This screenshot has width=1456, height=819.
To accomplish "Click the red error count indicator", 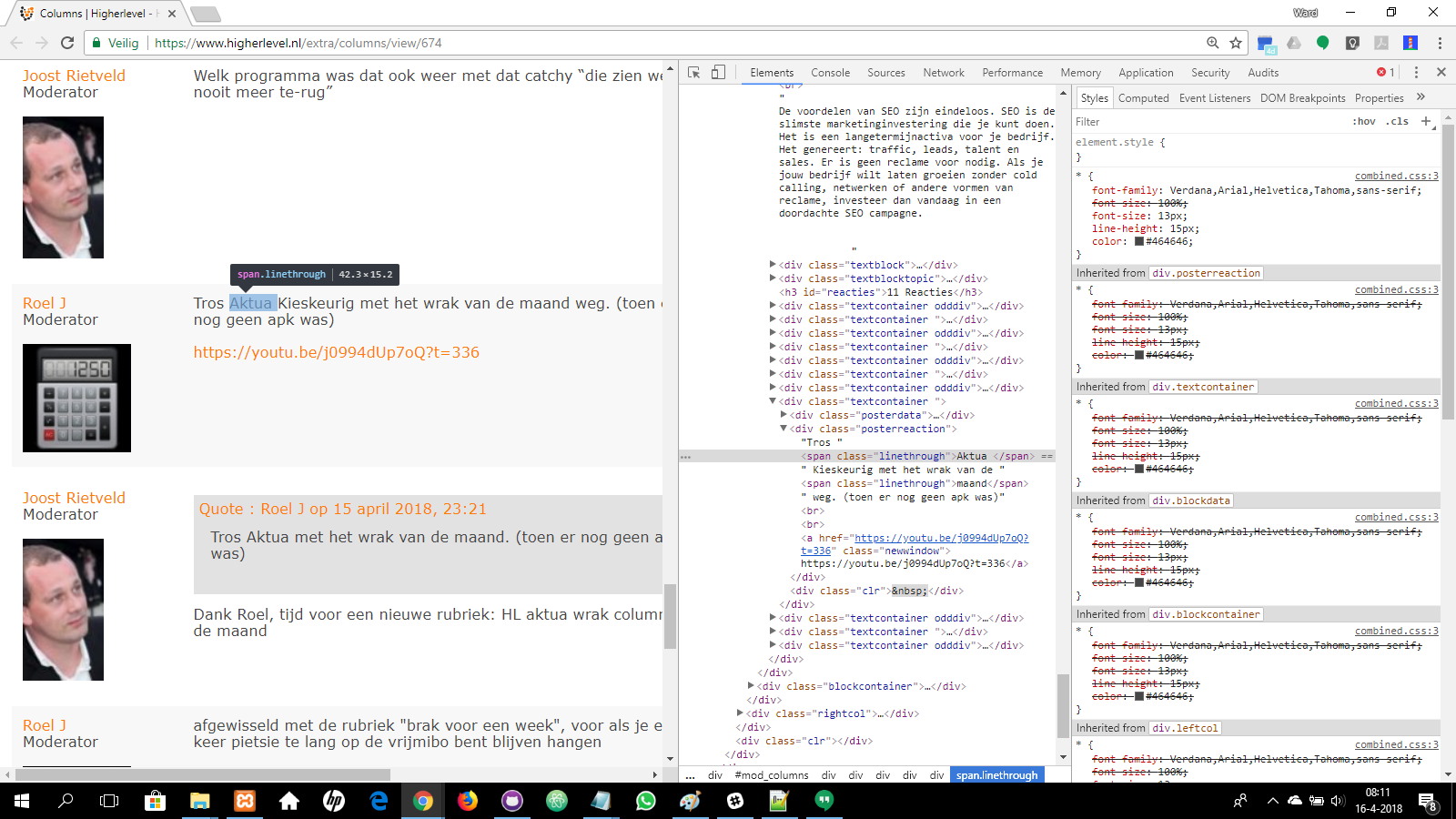I will tap(1385, 73).
